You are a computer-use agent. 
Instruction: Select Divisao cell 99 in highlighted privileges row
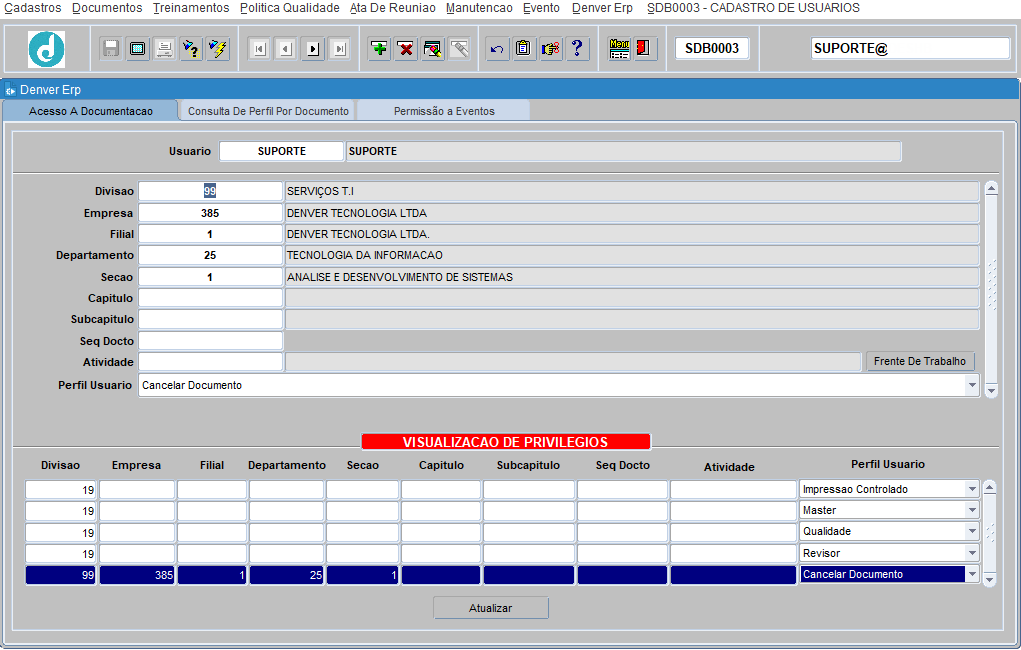click(61, 575)
